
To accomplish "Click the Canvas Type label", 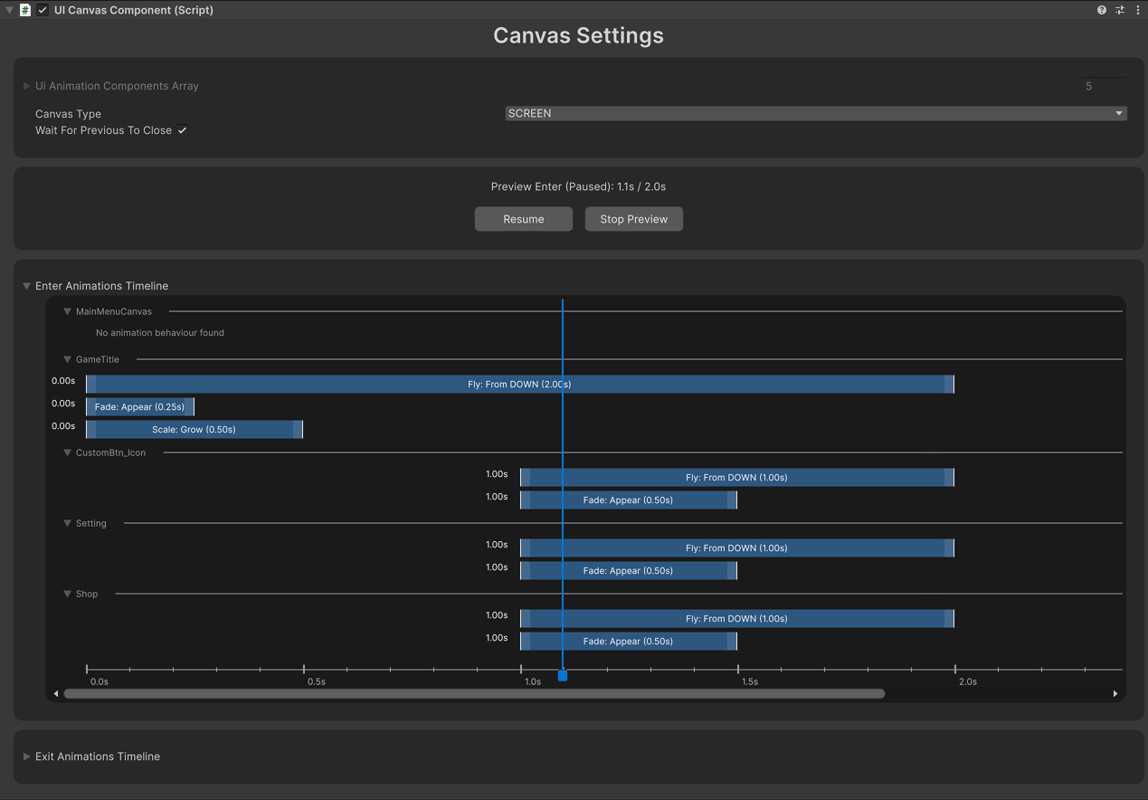I will coord(68,114).
